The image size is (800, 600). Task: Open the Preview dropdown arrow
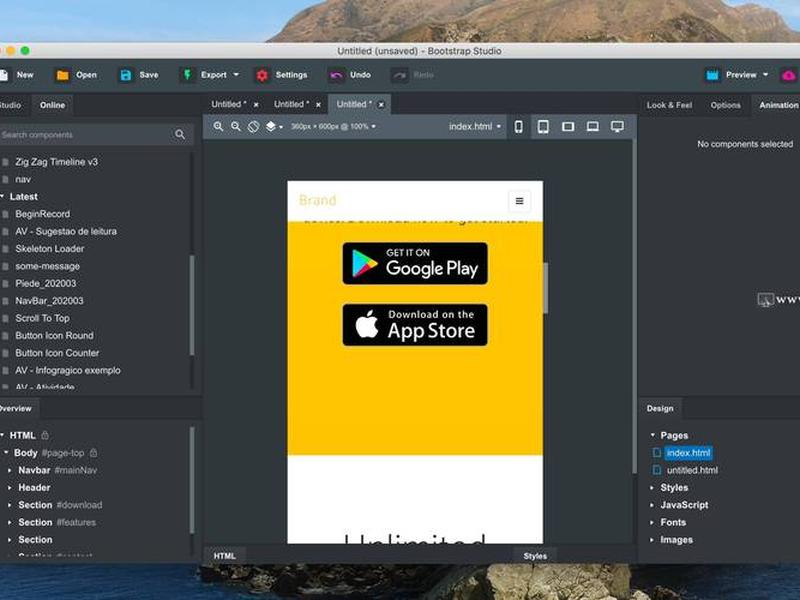tap(765, 75)
